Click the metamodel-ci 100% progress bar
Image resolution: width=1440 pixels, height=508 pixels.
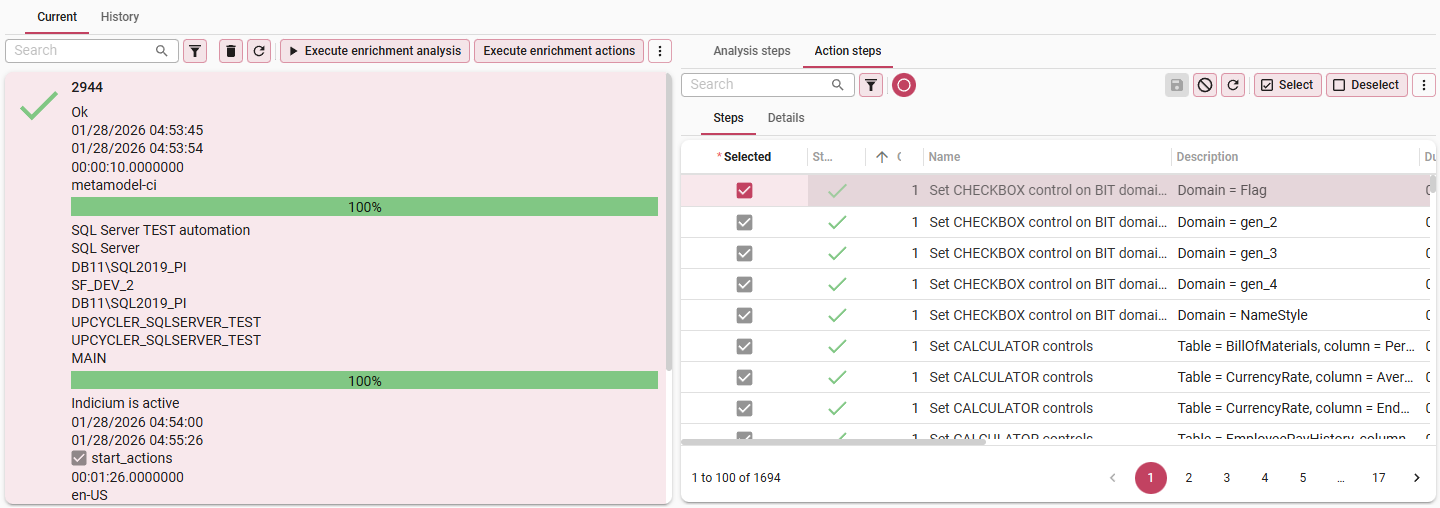(364, 207)
